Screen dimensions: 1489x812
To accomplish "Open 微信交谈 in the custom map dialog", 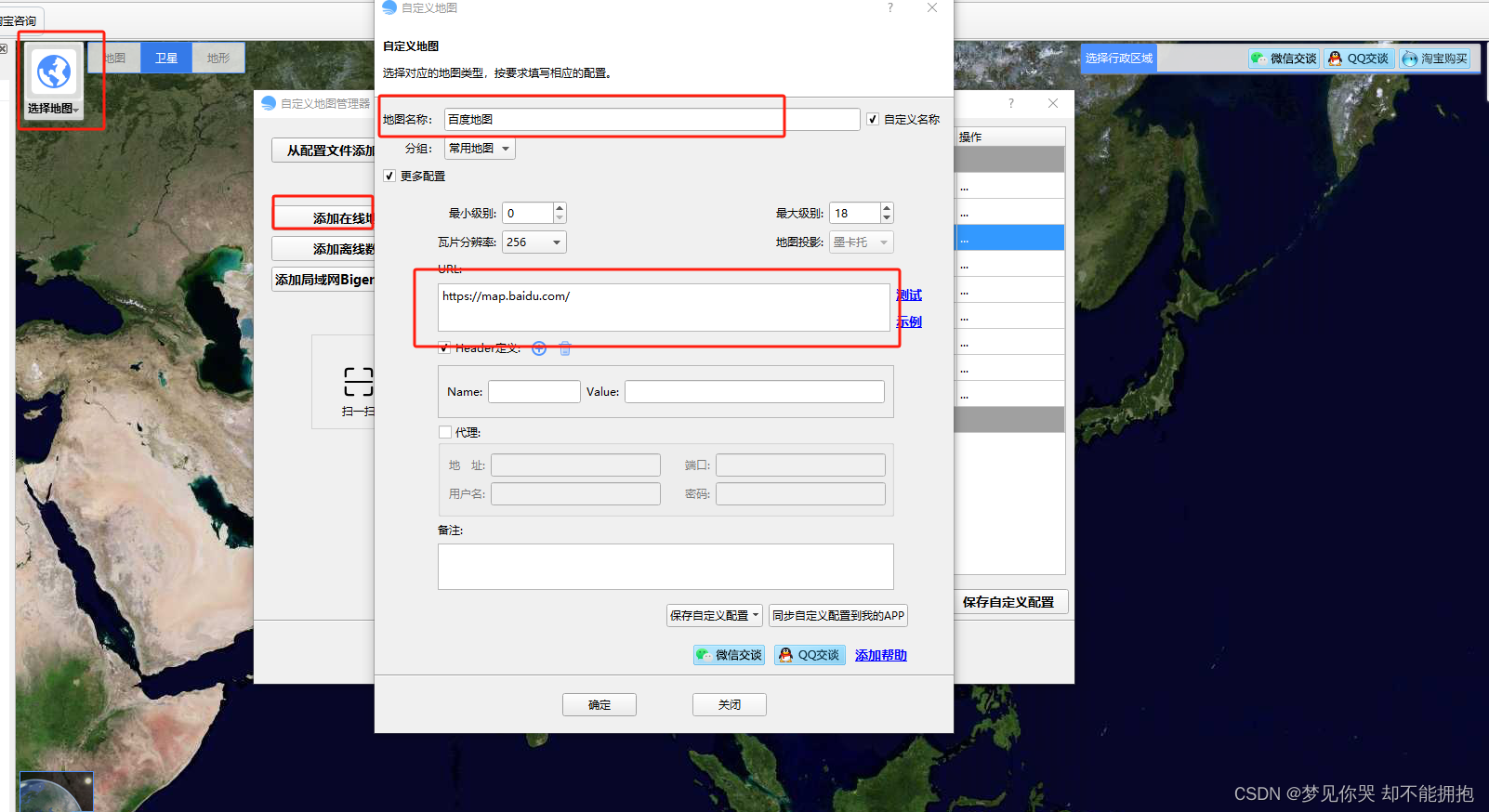I will click(729, 655).
